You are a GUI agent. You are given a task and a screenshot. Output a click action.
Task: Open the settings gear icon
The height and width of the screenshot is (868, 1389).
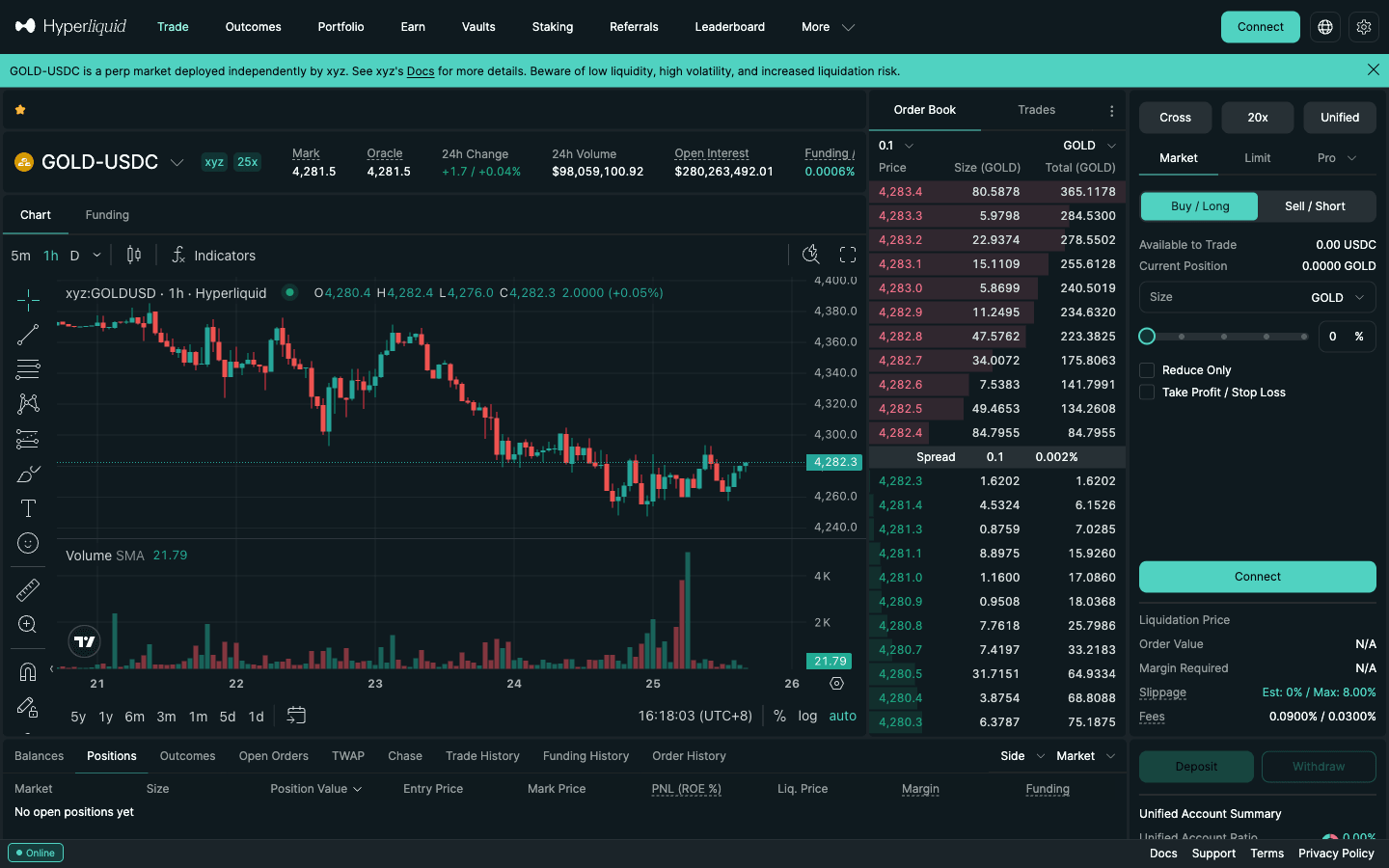click(1364, 27)
